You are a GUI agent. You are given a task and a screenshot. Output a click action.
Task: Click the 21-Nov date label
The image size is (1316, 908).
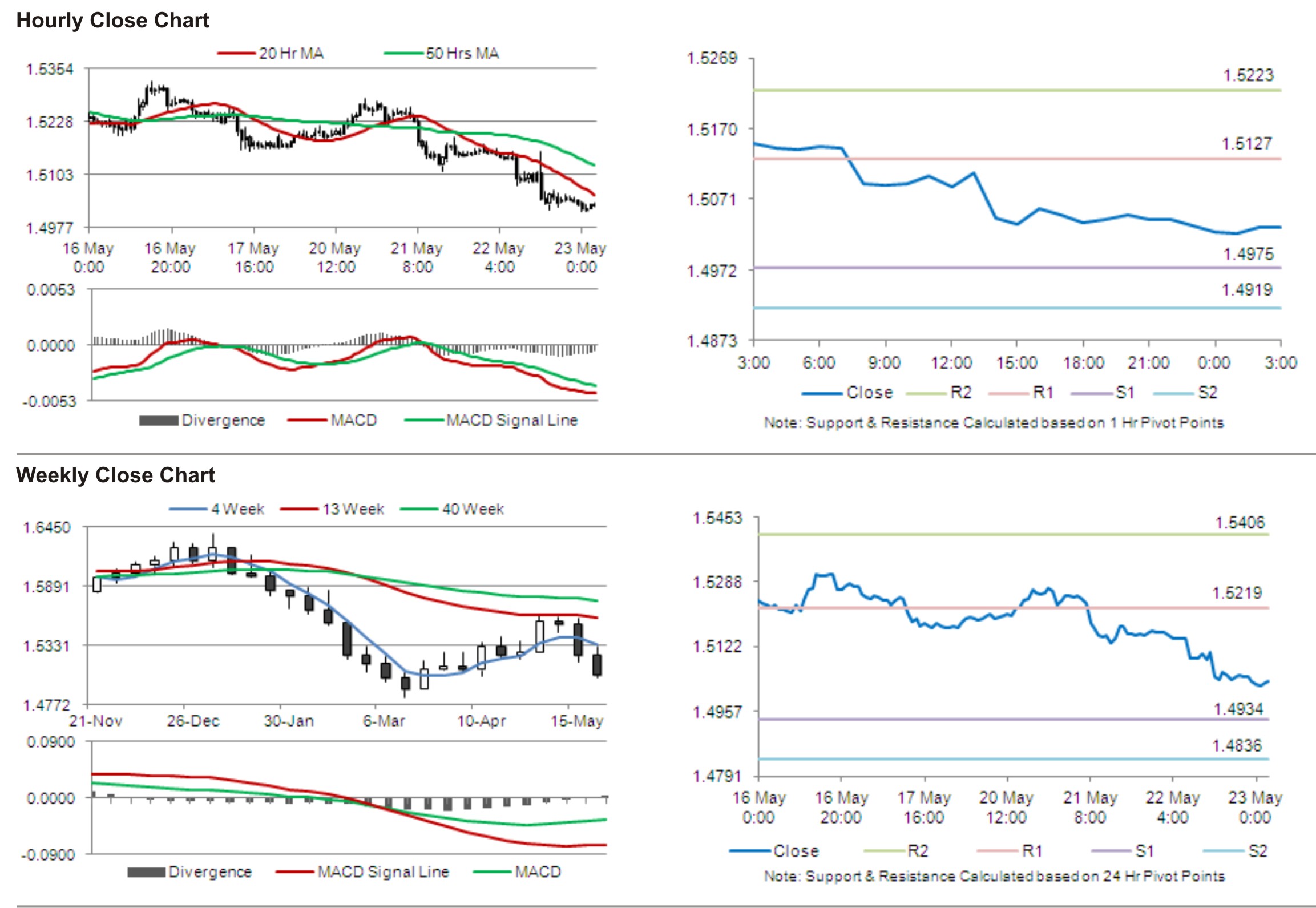[x=96, y=721]
